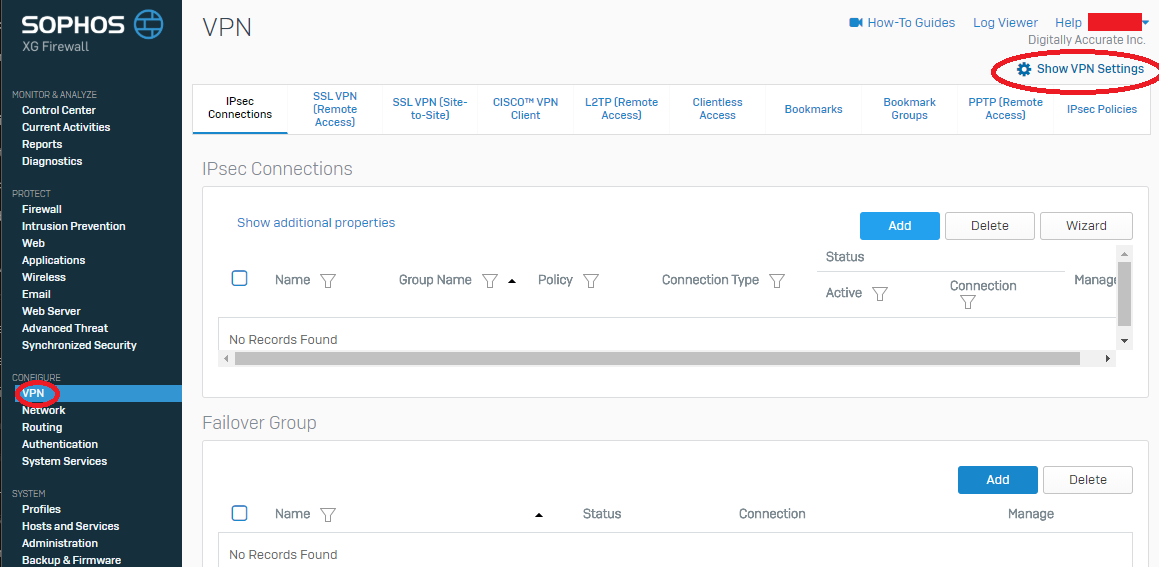
Task: Open Authentication in sidebar
Action: 60,444
